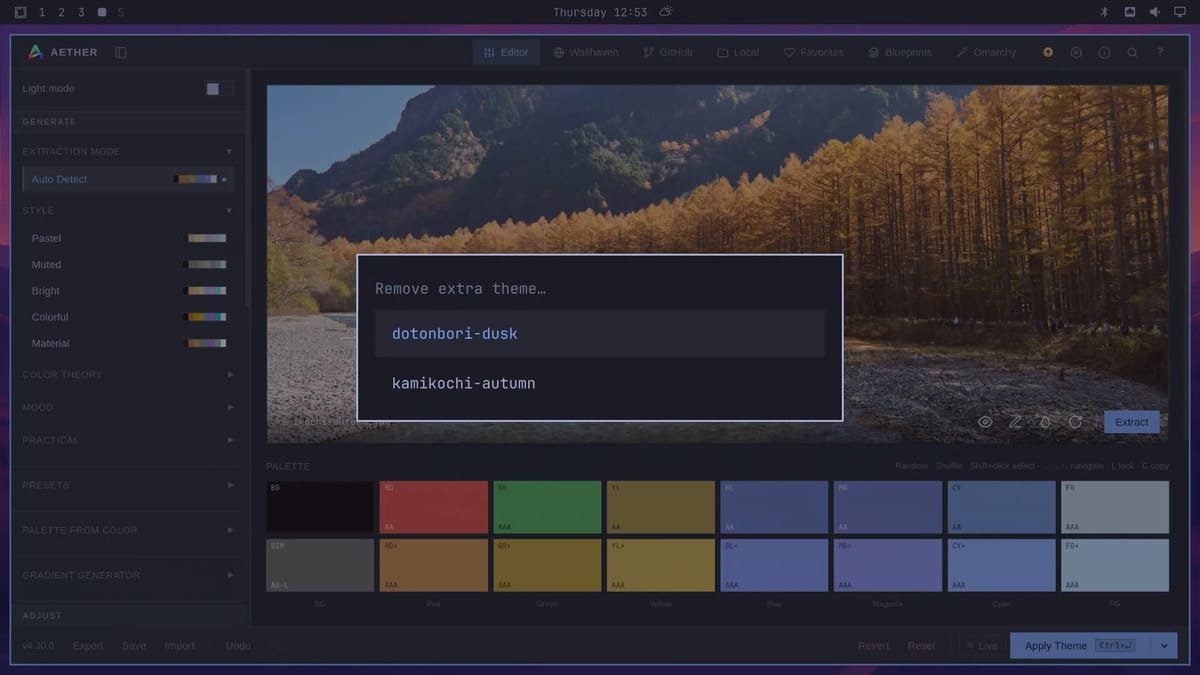Screen dimensions: 1200x675
Task: Click the Bluetooth icon in system bar
Action: click(1105, 12)
